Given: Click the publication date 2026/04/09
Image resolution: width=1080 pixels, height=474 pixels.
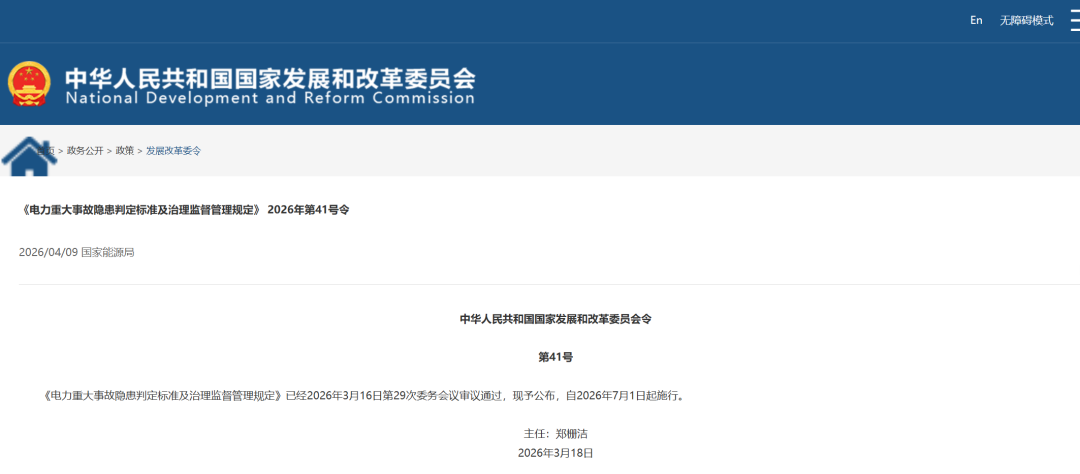Looking at the screenshot, I should point(48,252).
